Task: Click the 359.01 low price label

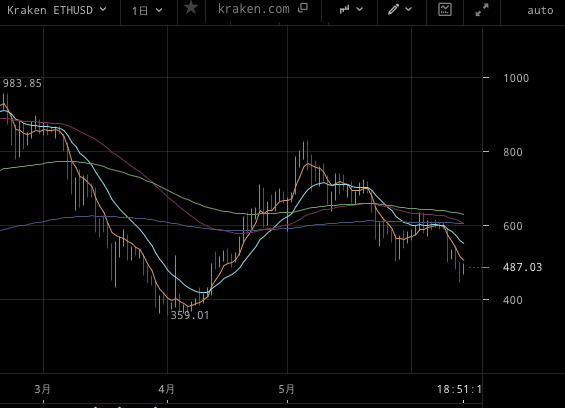Action: (190, 315)
